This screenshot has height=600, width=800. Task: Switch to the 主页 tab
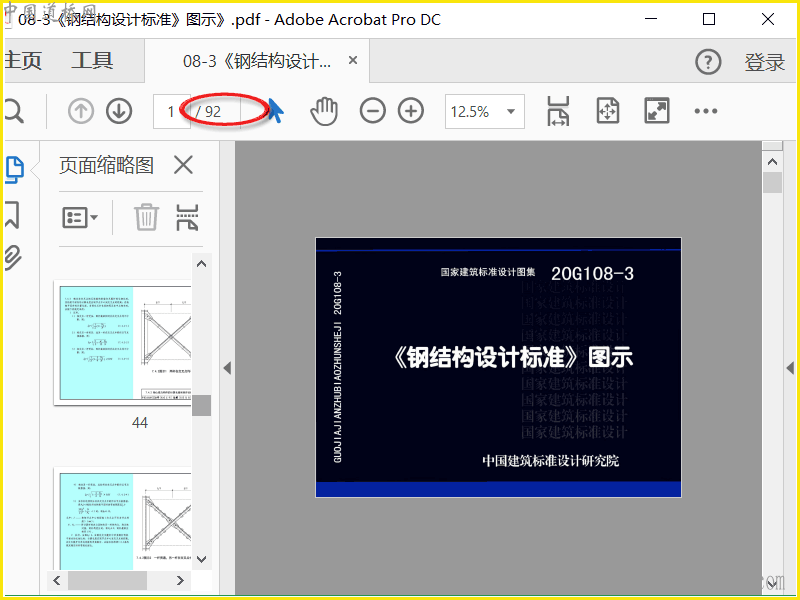point(23,61)
